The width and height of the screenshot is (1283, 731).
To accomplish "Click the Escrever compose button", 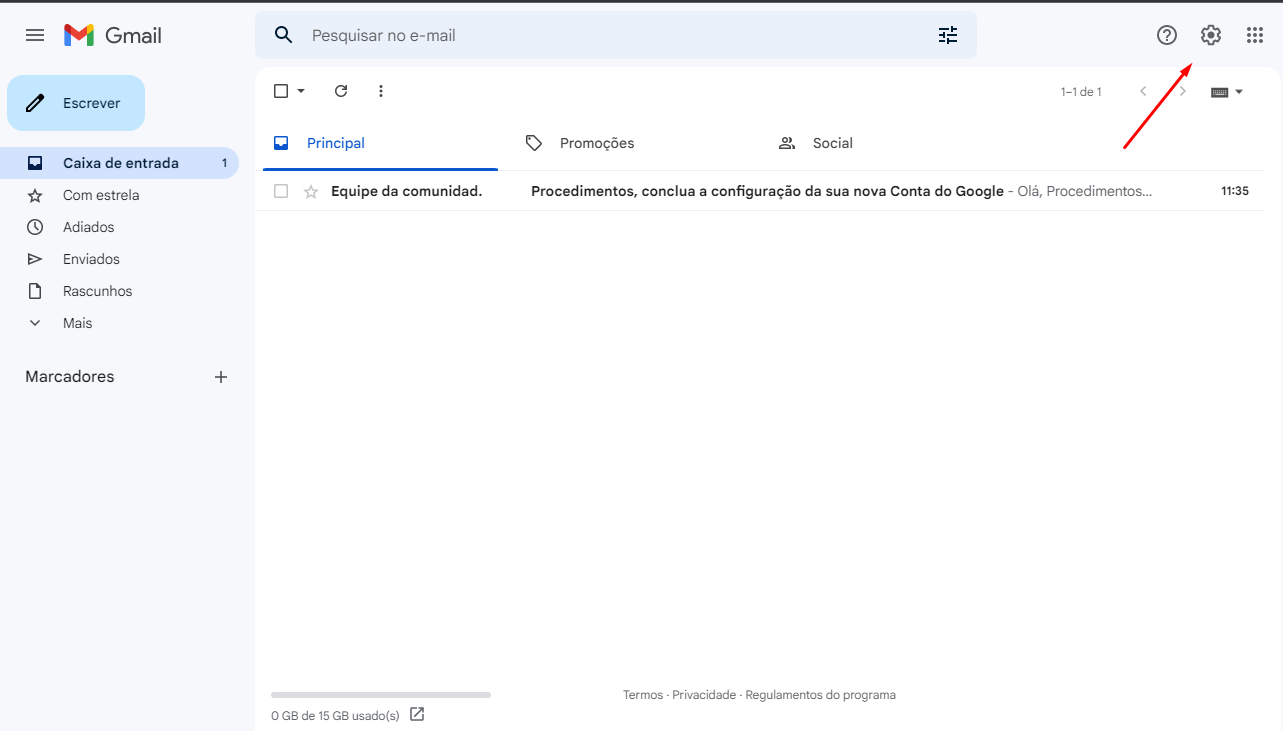I will tap(76, 103).
